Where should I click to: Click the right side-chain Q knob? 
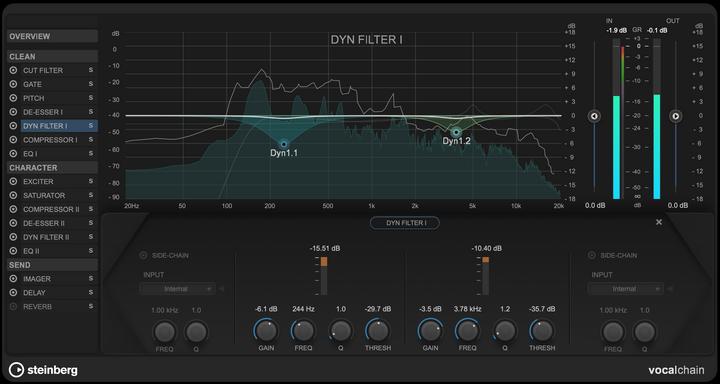coord(644,332)
